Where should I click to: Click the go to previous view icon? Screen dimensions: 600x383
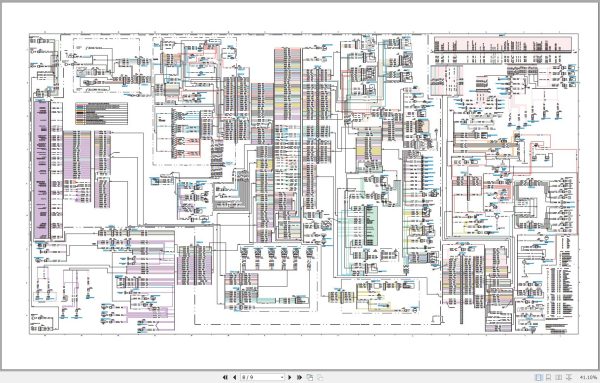pos(310,377)
